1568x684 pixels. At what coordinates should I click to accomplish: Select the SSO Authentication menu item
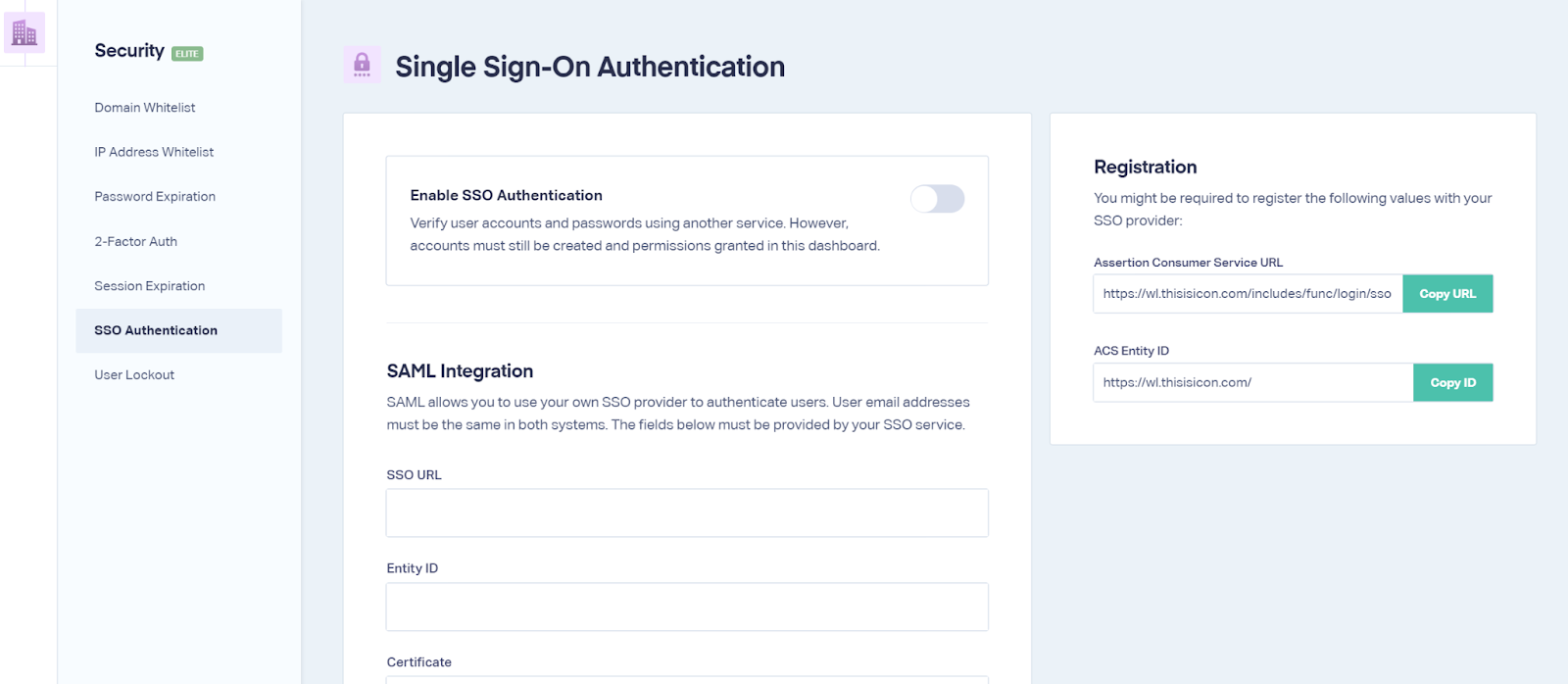pyautogui.click(x=178, y=330)
